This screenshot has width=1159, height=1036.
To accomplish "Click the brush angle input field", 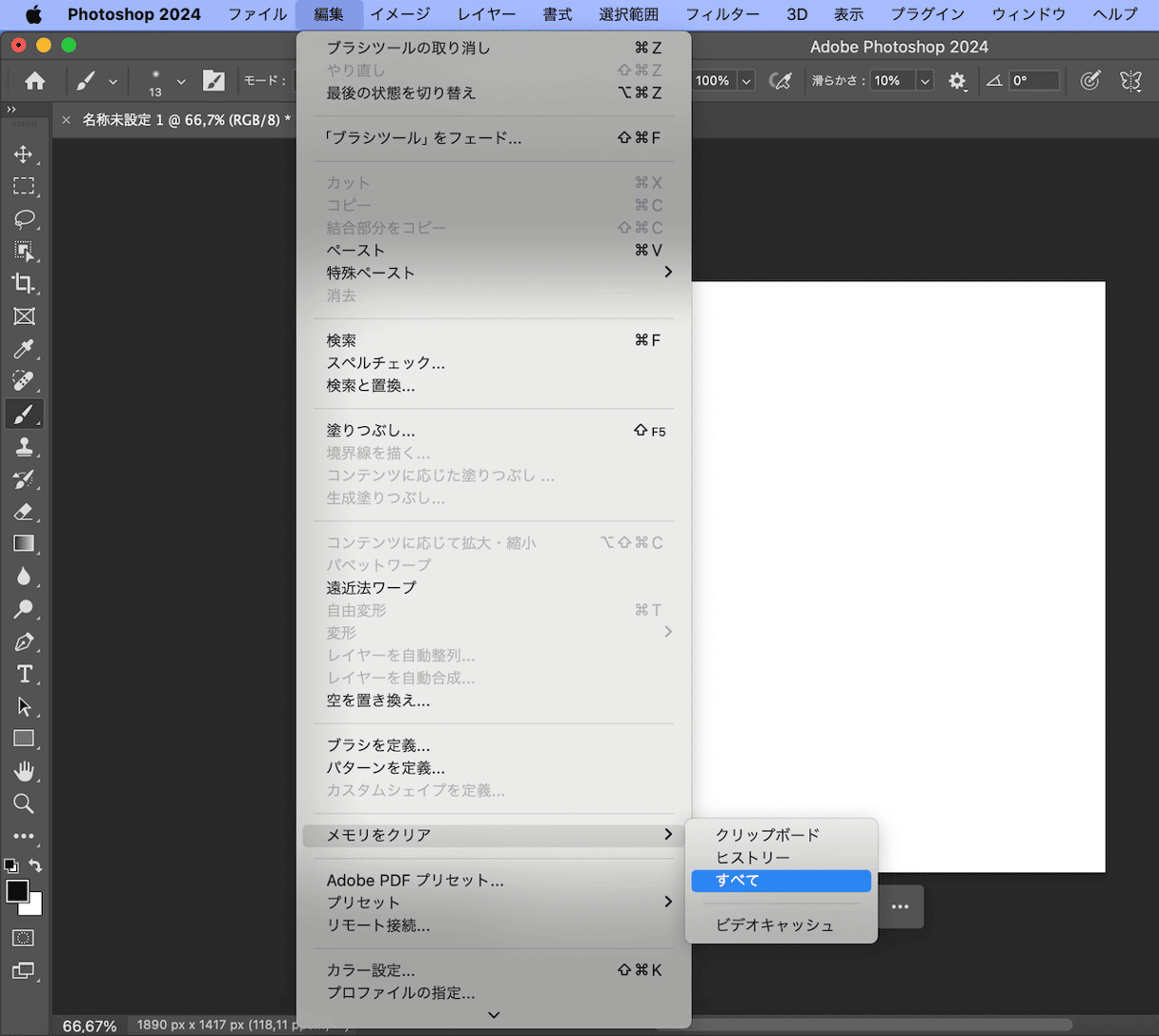I will [x=1033, y=81].
